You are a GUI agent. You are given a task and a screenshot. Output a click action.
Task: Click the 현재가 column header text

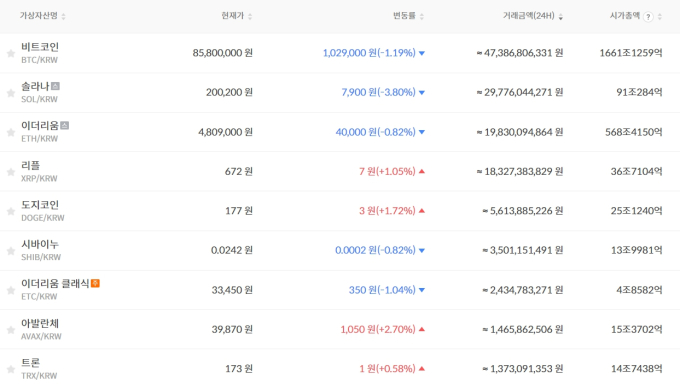(x=233, y=16)
